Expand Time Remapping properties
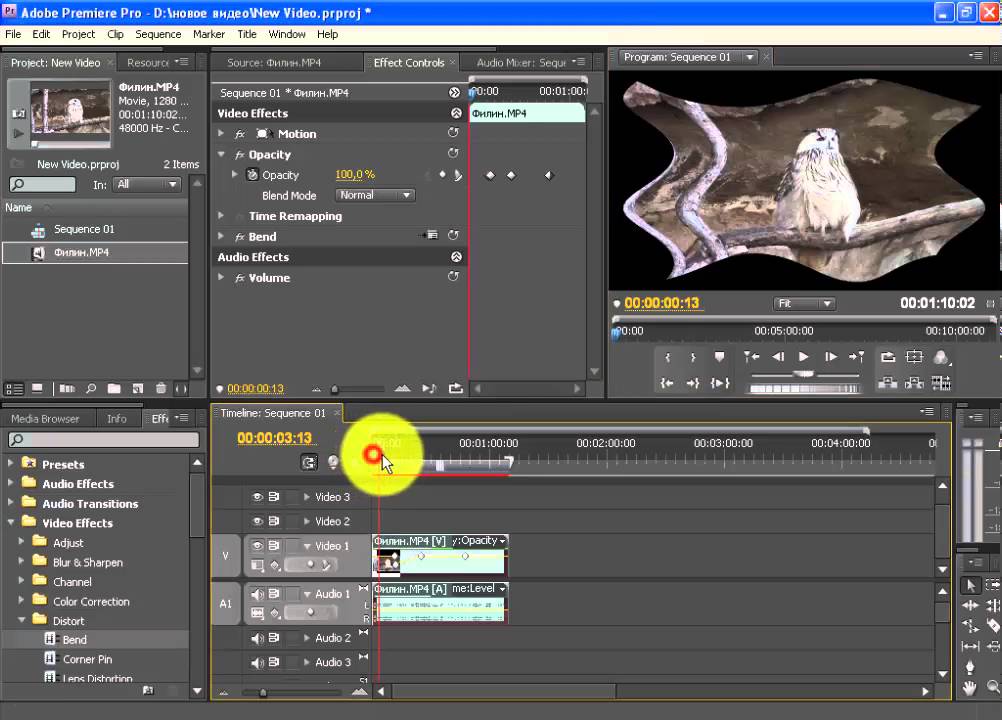Screen dimensions: 1002x720 click(x=221, y=216)
